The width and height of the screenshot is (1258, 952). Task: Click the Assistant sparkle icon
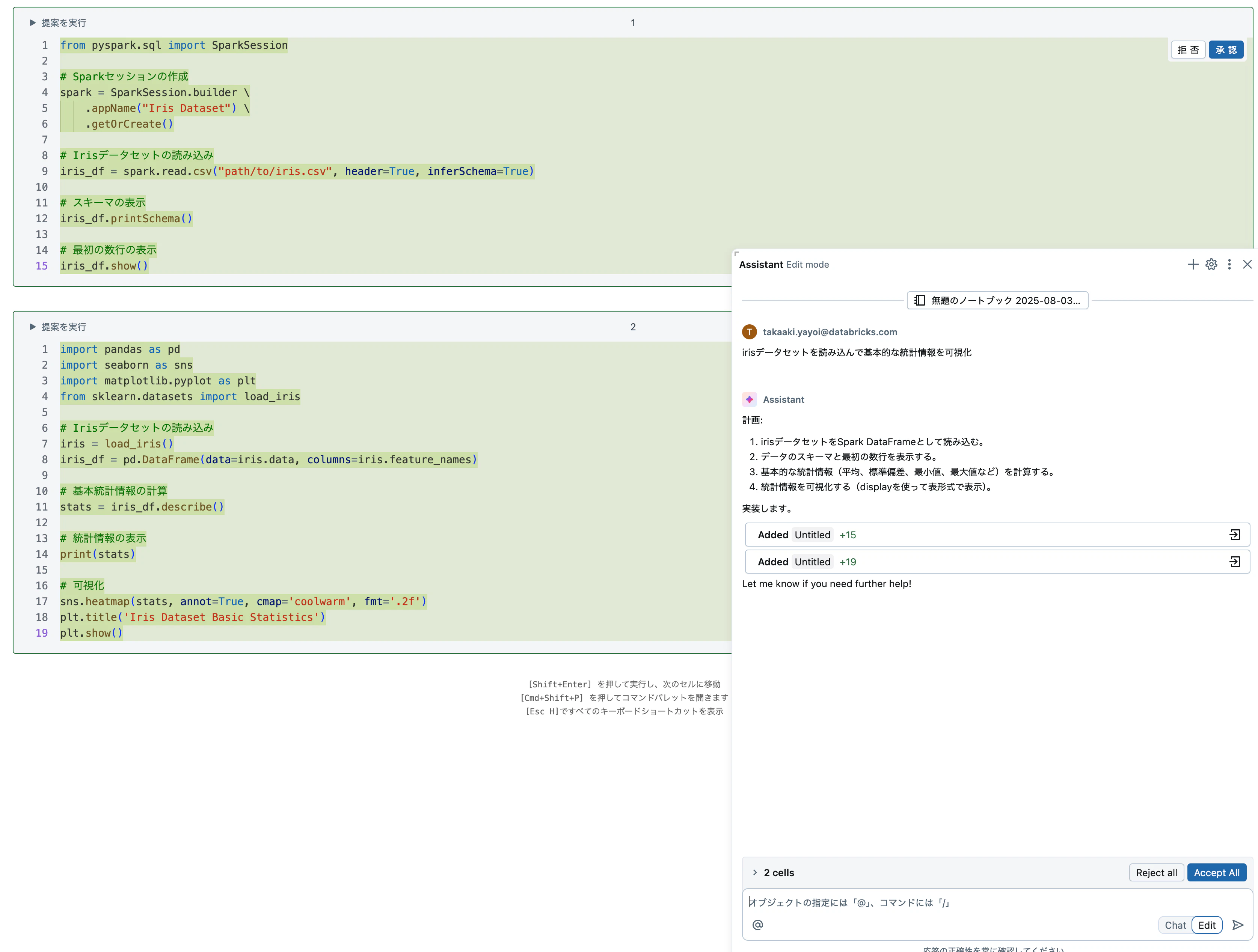(x=749, y=399)
